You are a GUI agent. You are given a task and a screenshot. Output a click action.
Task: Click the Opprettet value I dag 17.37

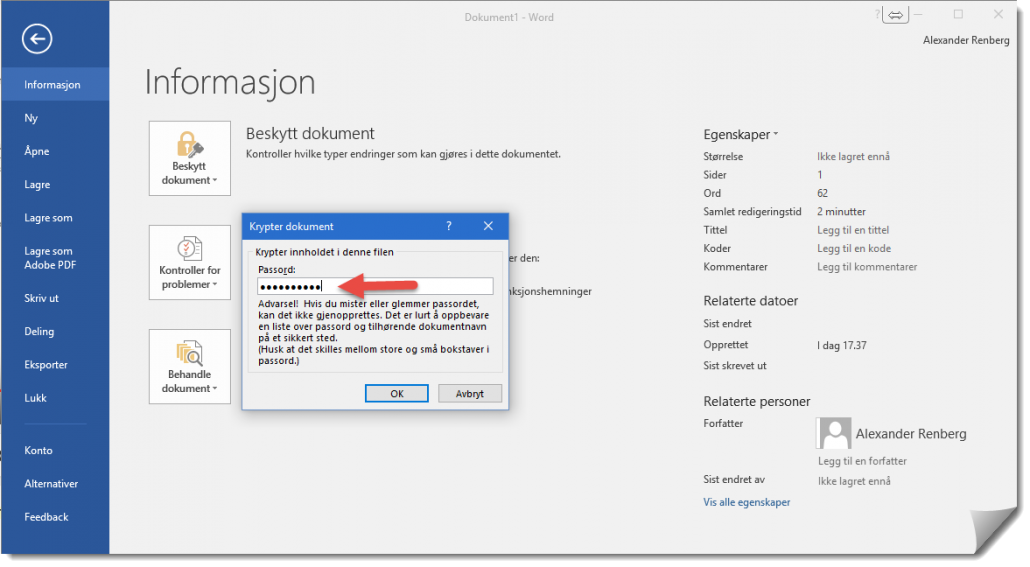click(841, 345)
